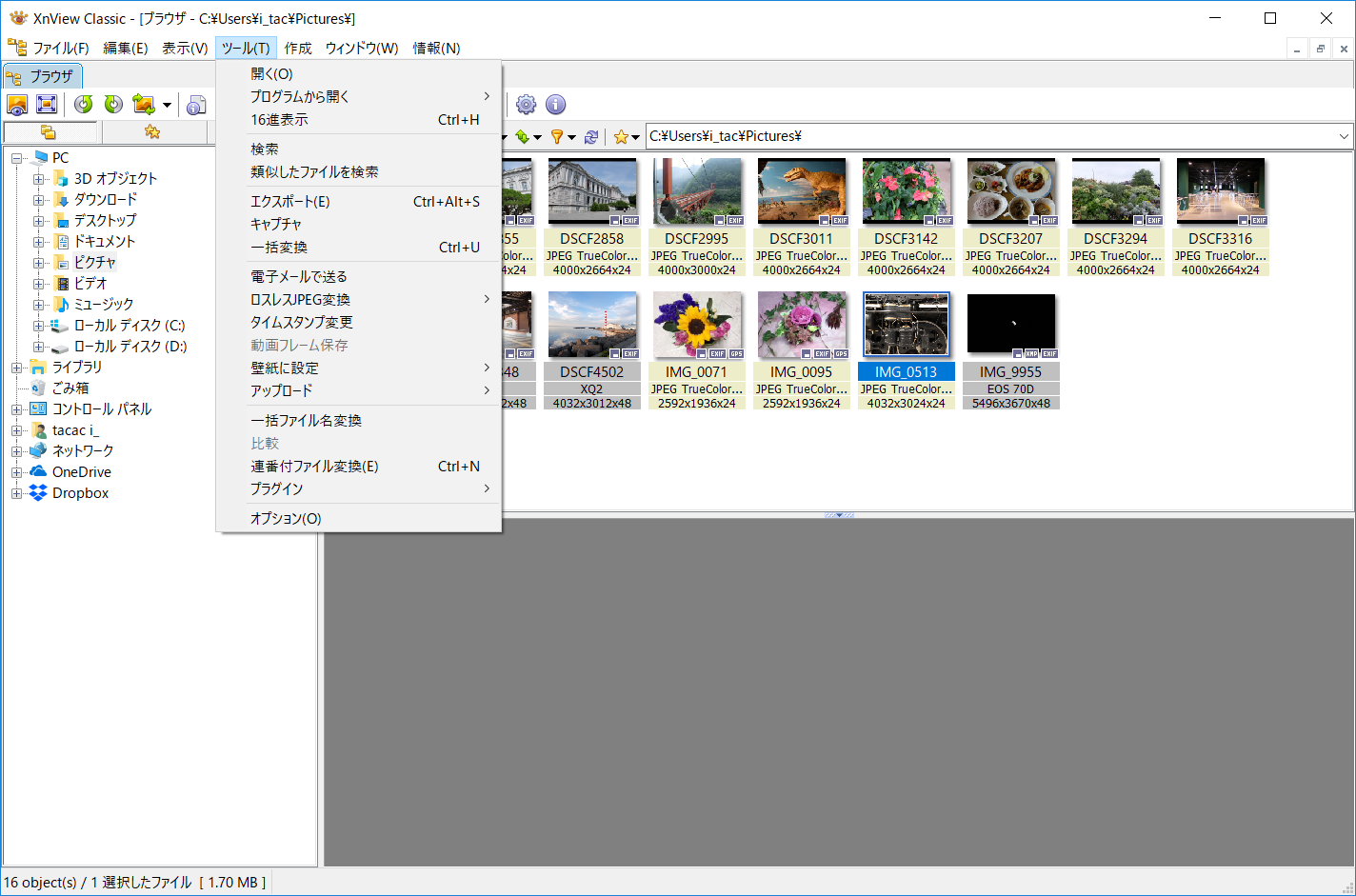The height and width of the screenshot is (896, 1356).
Task: Click the image convert toolbar icon
Action: [x=144, y=105]
